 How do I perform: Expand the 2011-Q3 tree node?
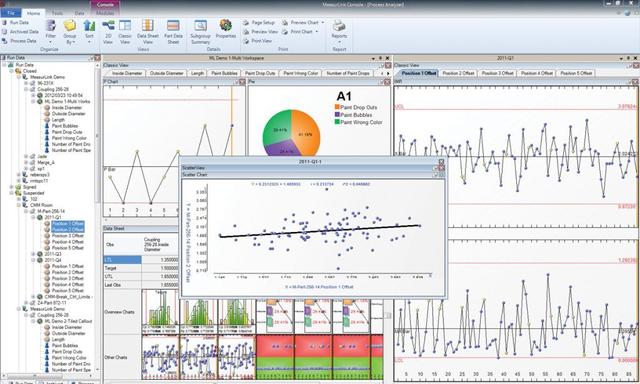click(33, 254)
